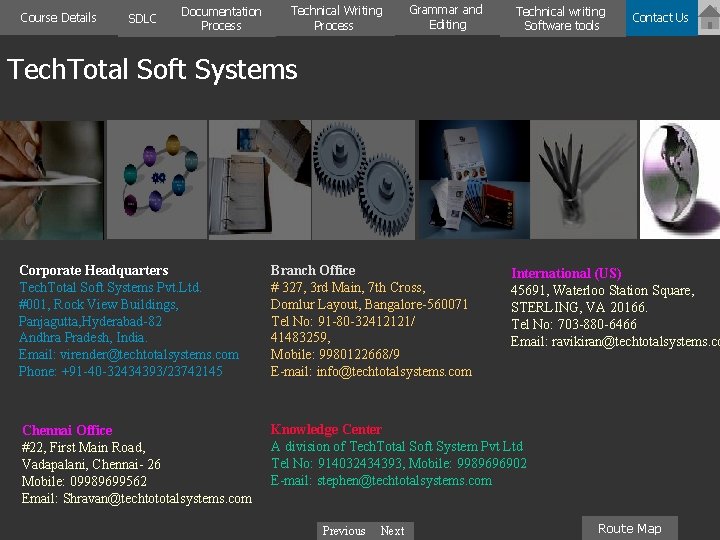Click the ravikiran@techtotalsystems email address

pyautogui.click(x=636, y=342)
